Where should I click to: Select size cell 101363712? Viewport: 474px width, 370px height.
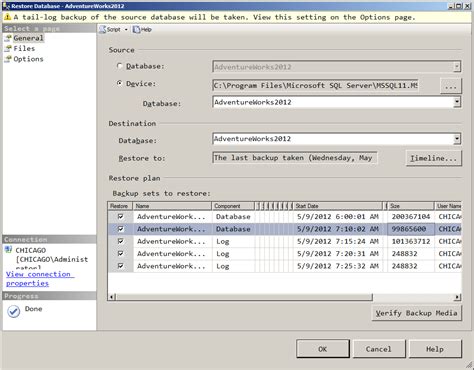click(411, 241)
